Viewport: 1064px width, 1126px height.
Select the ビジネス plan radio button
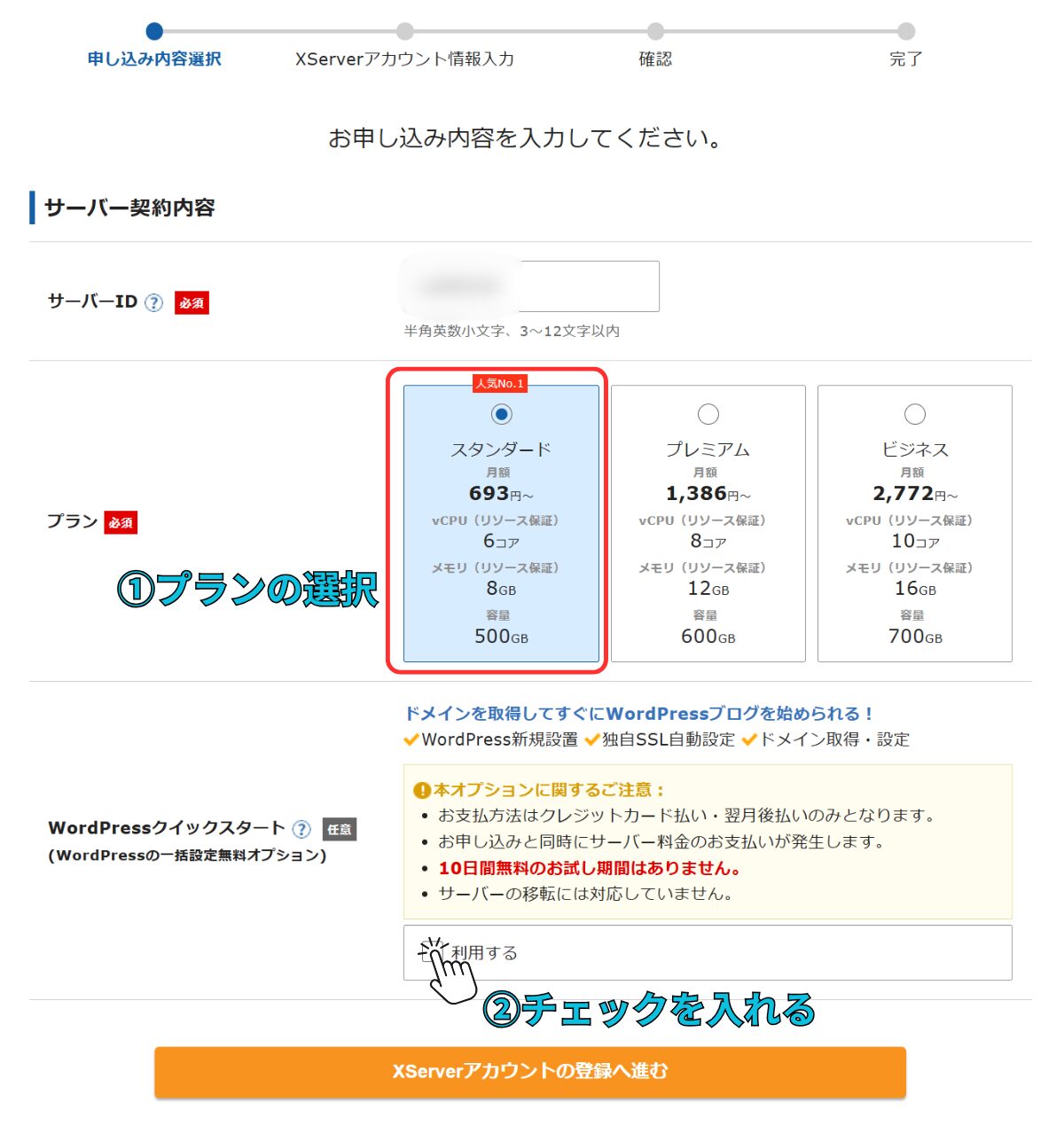coord(915,414)
